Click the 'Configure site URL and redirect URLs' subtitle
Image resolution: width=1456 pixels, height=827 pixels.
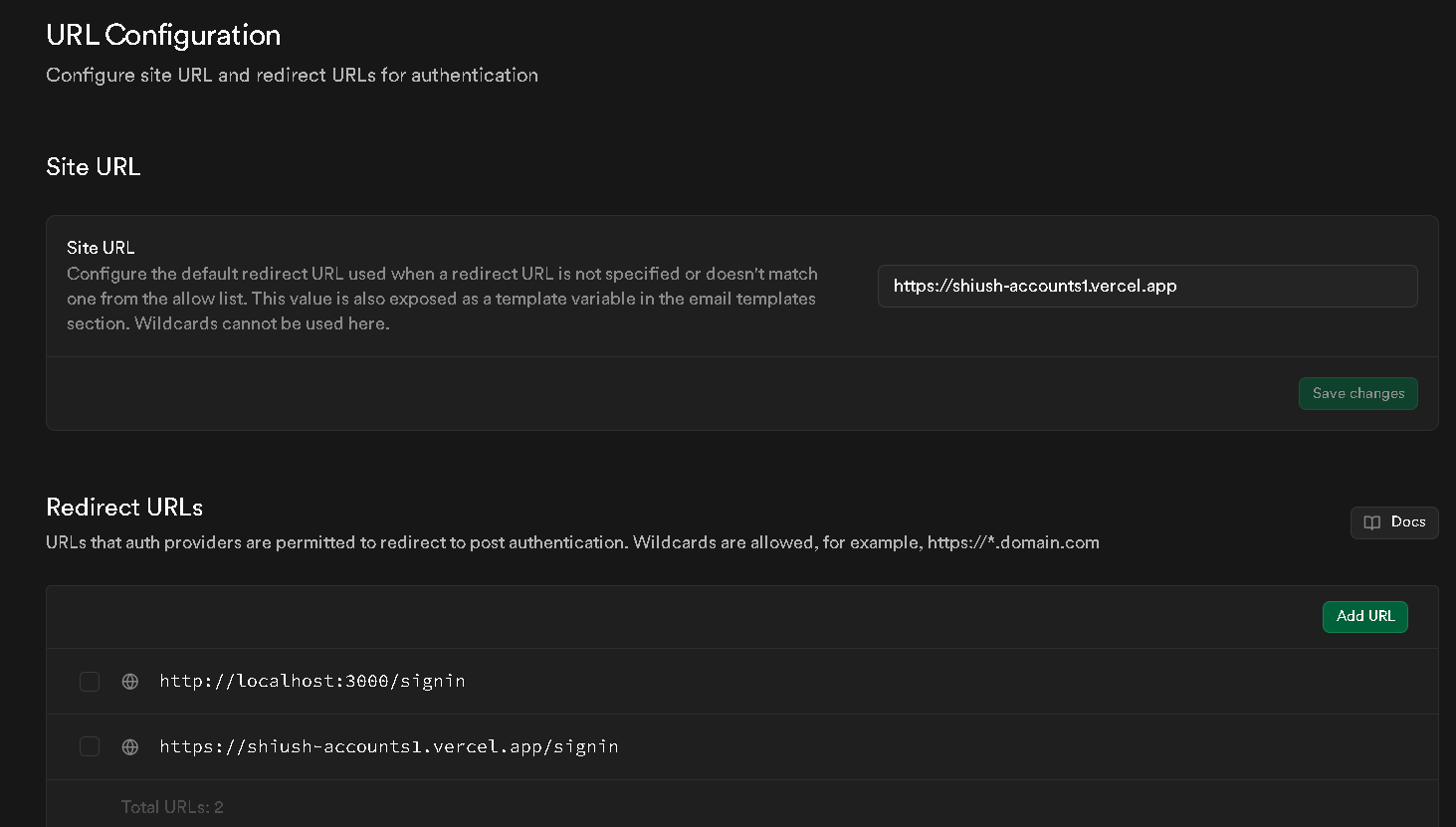292,76
